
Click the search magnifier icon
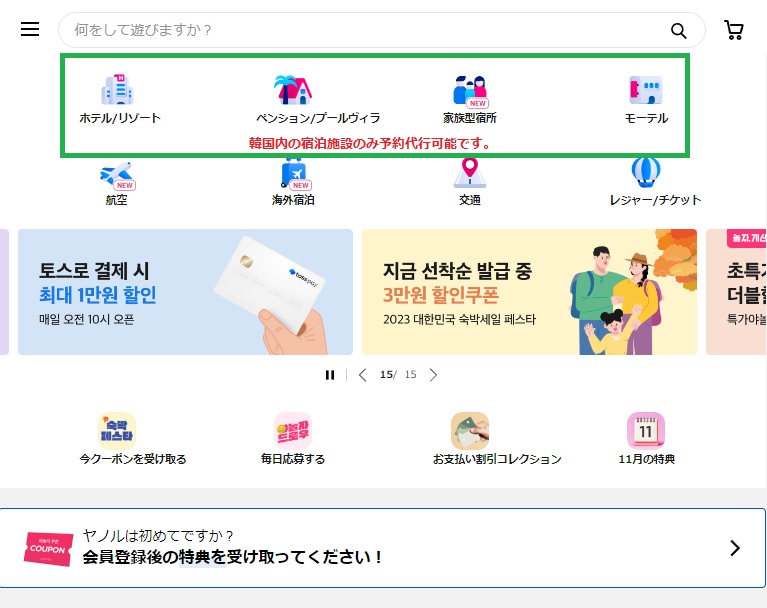coord(678,31)
